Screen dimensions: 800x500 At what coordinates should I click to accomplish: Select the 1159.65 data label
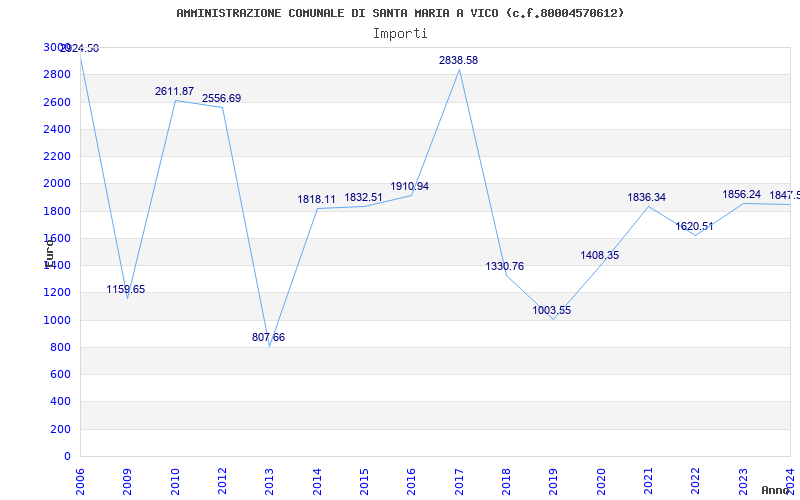click(126, 289)
